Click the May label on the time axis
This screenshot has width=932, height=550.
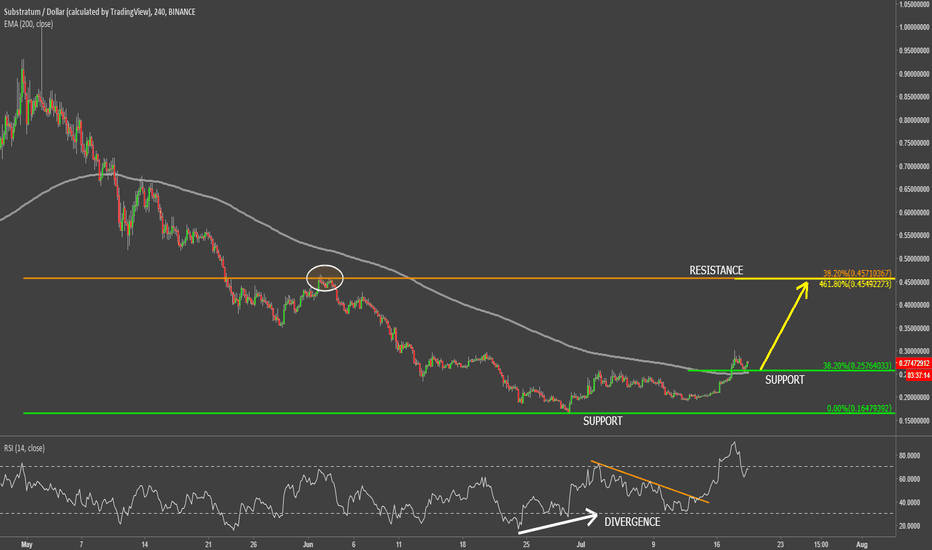click(x=26, y=544)
